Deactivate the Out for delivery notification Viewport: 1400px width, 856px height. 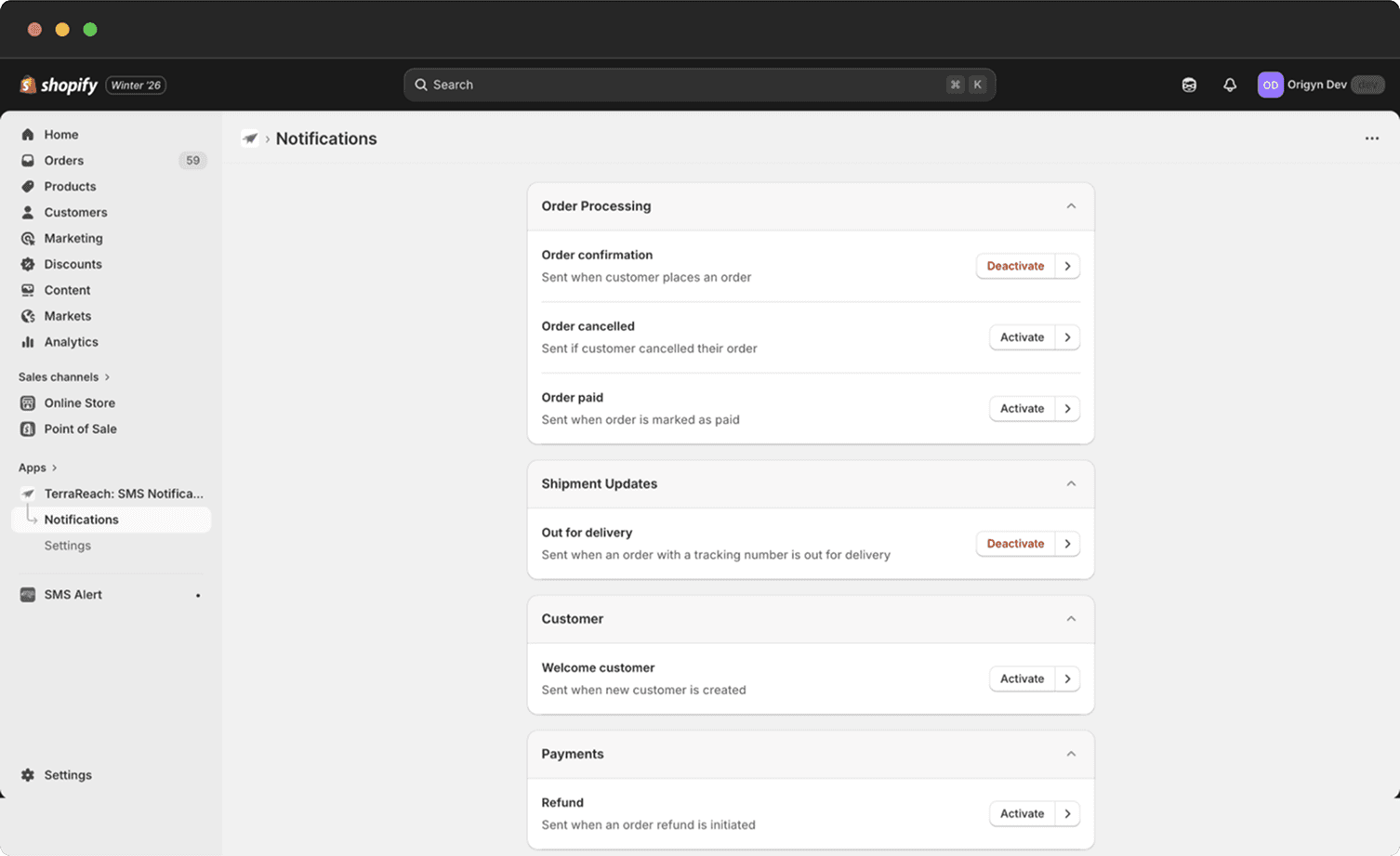(x=1015, y=543)
